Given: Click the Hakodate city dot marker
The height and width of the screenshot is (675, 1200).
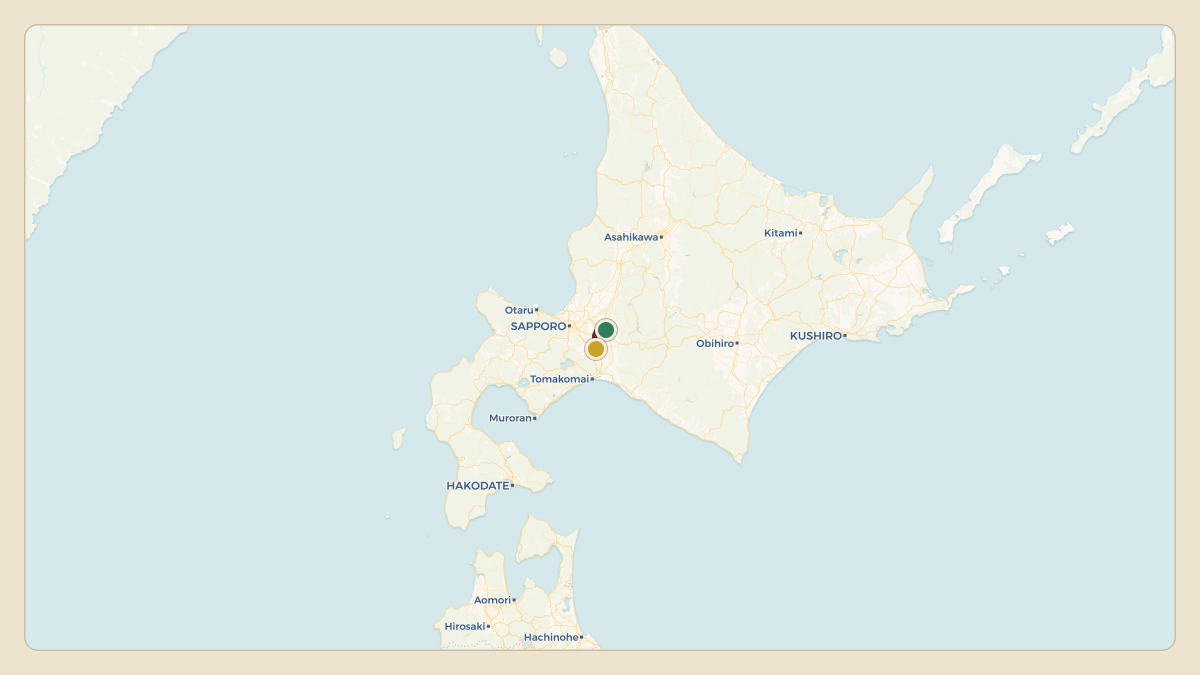Looking at the screenshot, I should coord(512,486).
